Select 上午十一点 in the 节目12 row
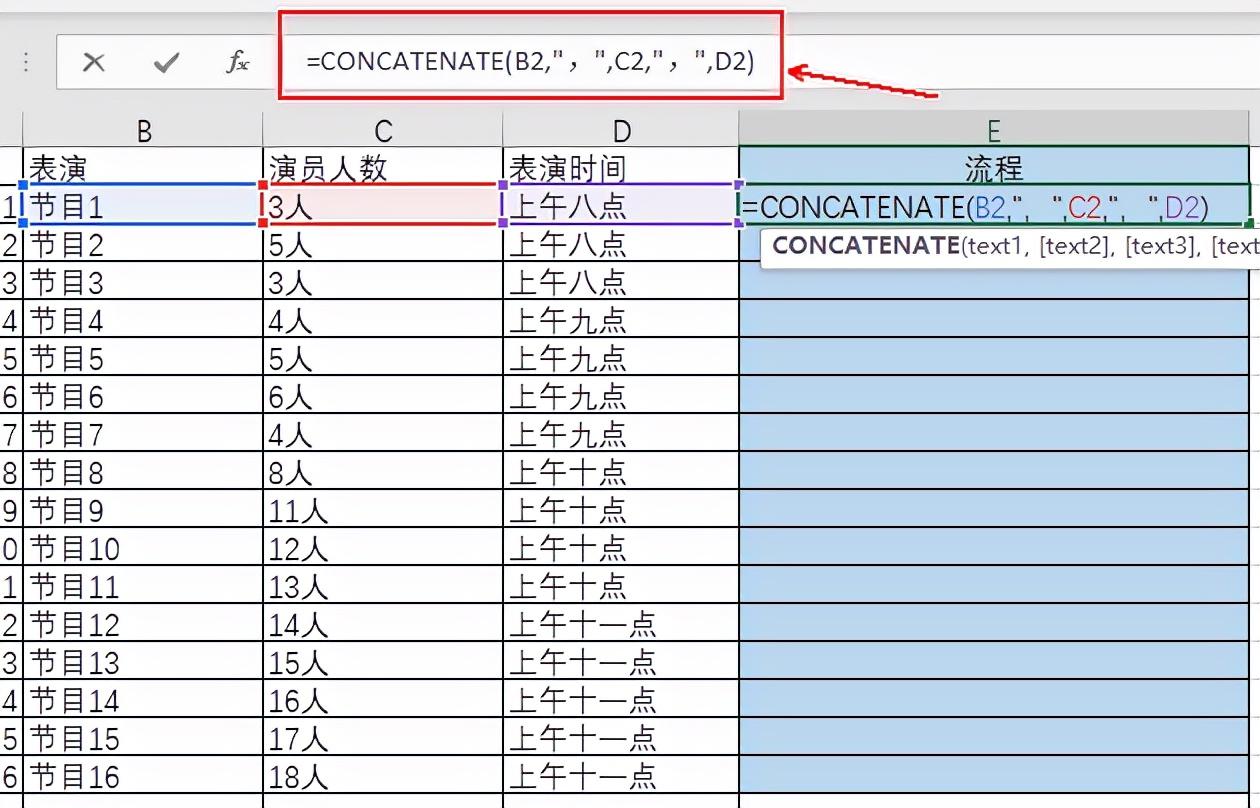This screenshot has width=1260, height=808. click(x=621, y=624)
